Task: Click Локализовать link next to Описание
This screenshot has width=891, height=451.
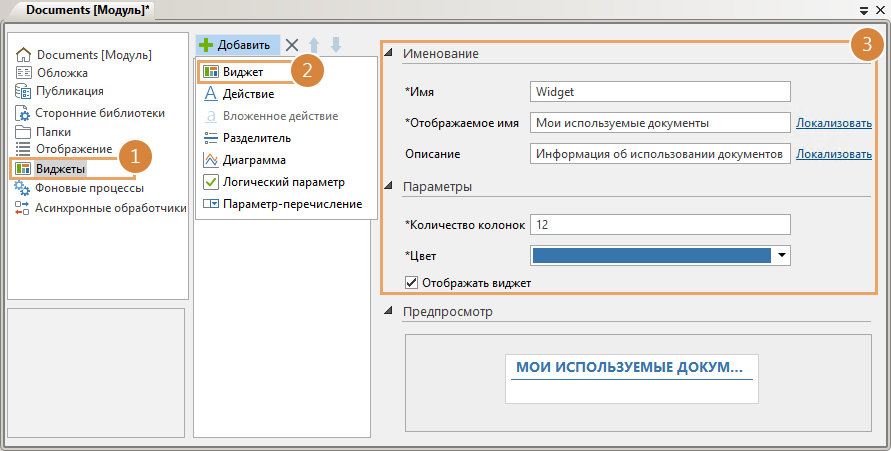Action: [x=833, y=154]
